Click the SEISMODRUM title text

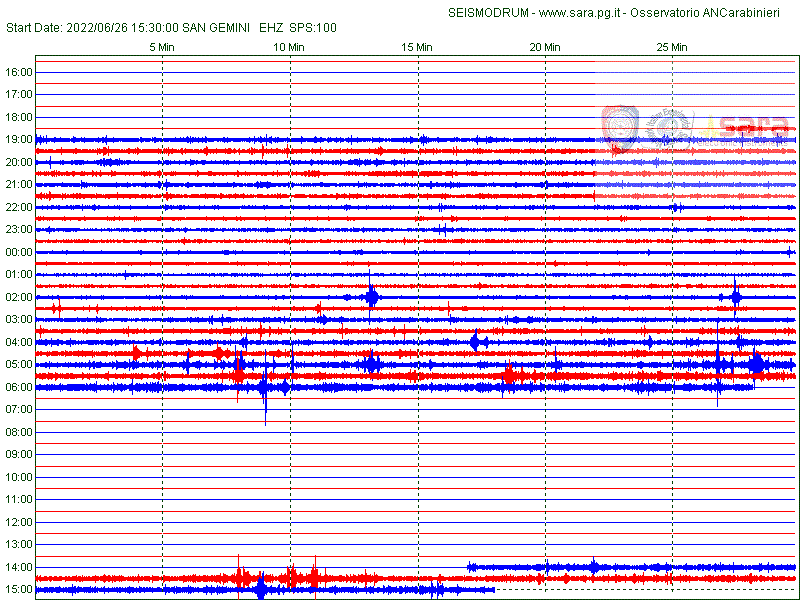[x=488, y=13]
